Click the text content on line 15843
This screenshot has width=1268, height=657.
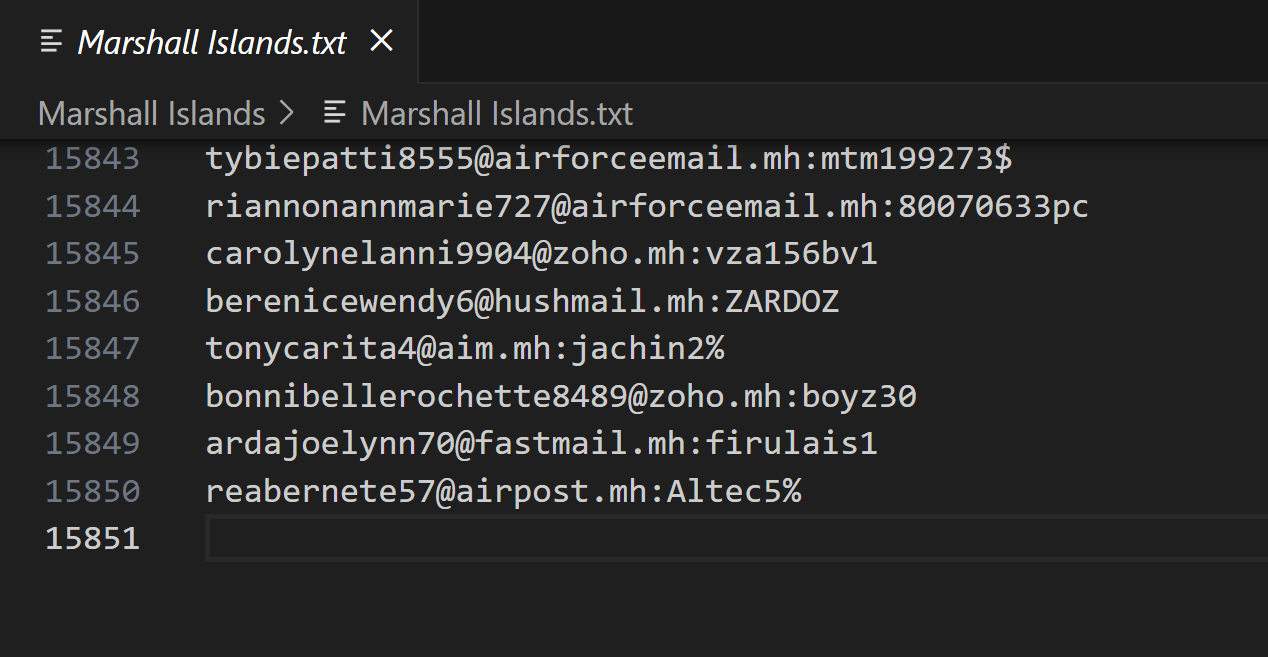pyautogui.click(x=609, y=159)
